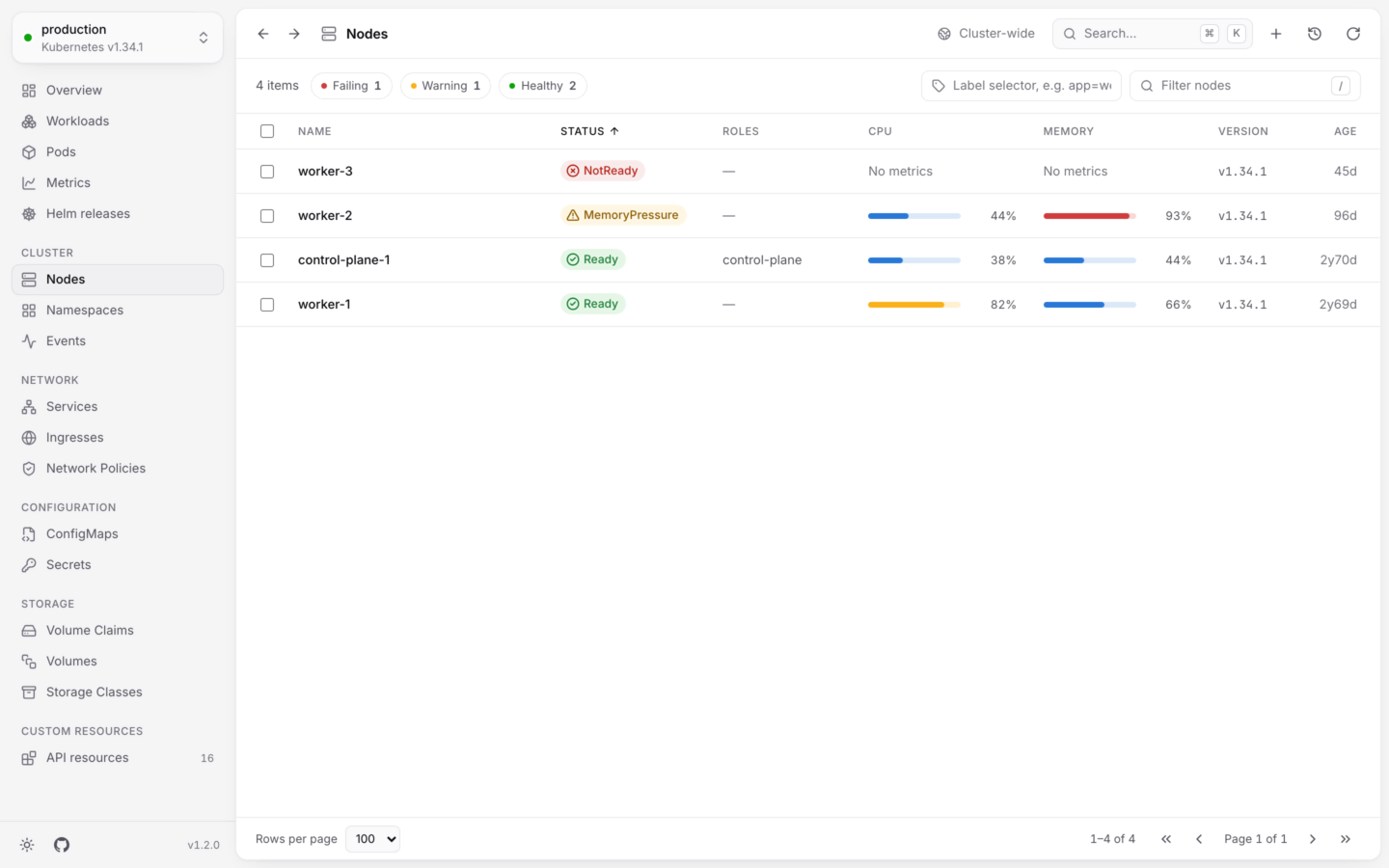The height and width of the screenshot is (868, 1389).
Task: Go to the first page
Action: (1166, 839)
